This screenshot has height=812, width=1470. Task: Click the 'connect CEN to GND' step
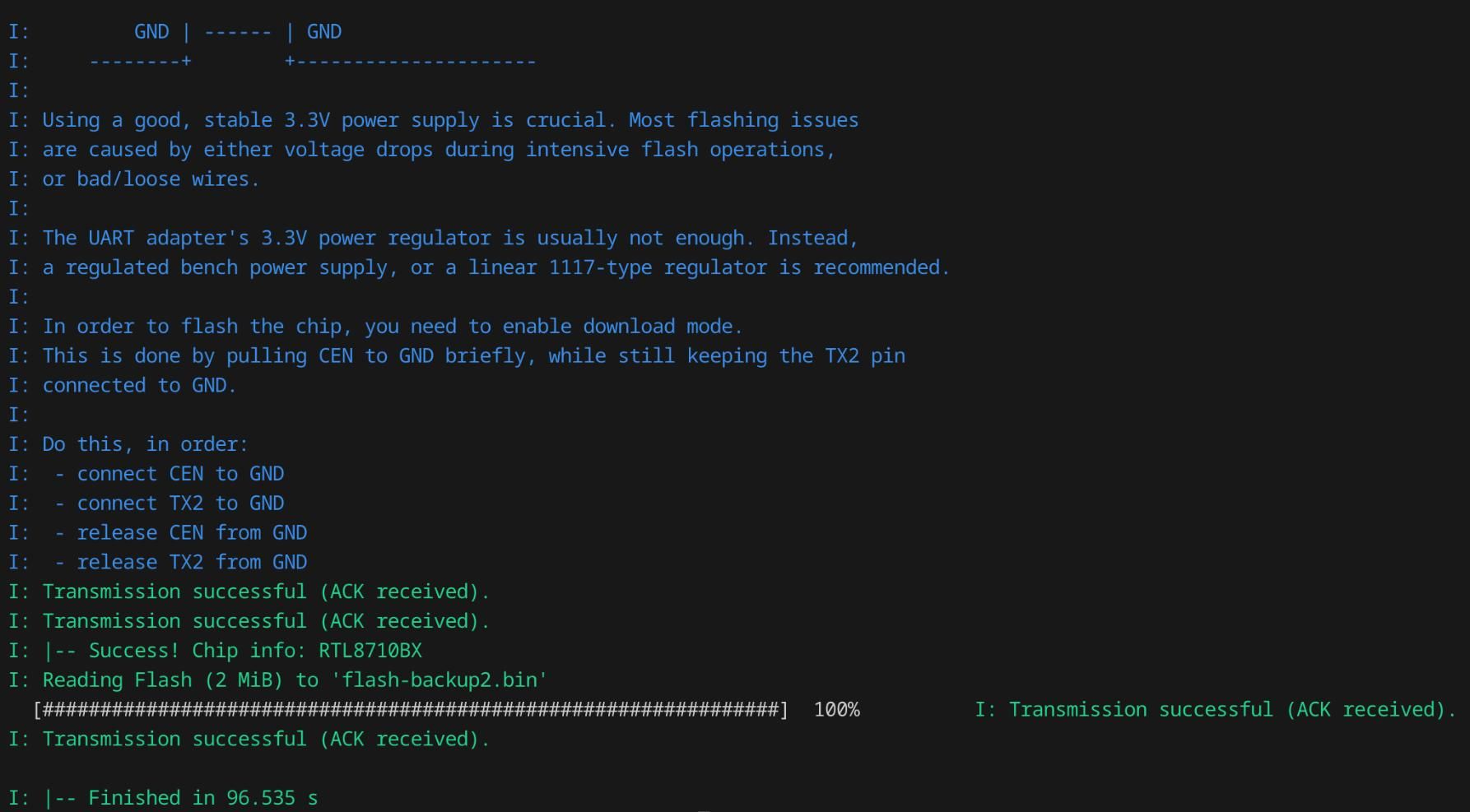point(180,474)
